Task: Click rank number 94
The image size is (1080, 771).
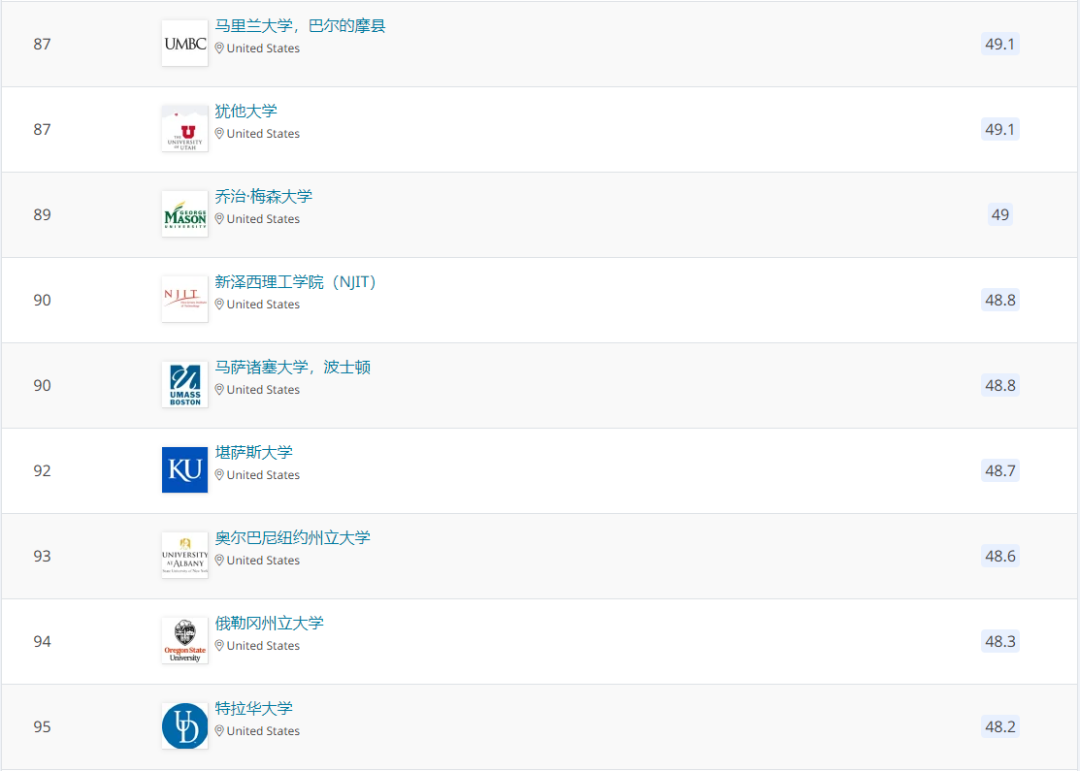Action: pyautogui.click(x=42, y=641)
